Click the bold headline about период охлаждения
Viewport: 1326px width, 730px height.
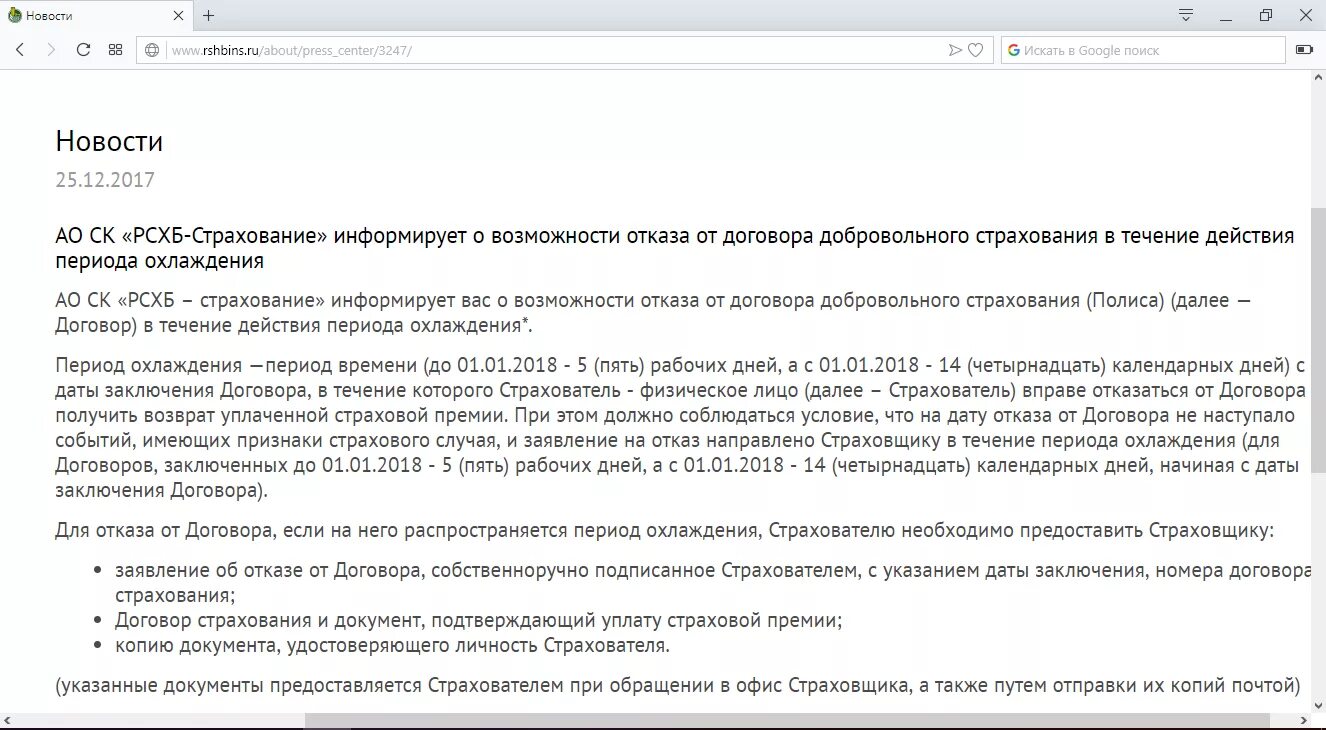(x=675, y=248)
